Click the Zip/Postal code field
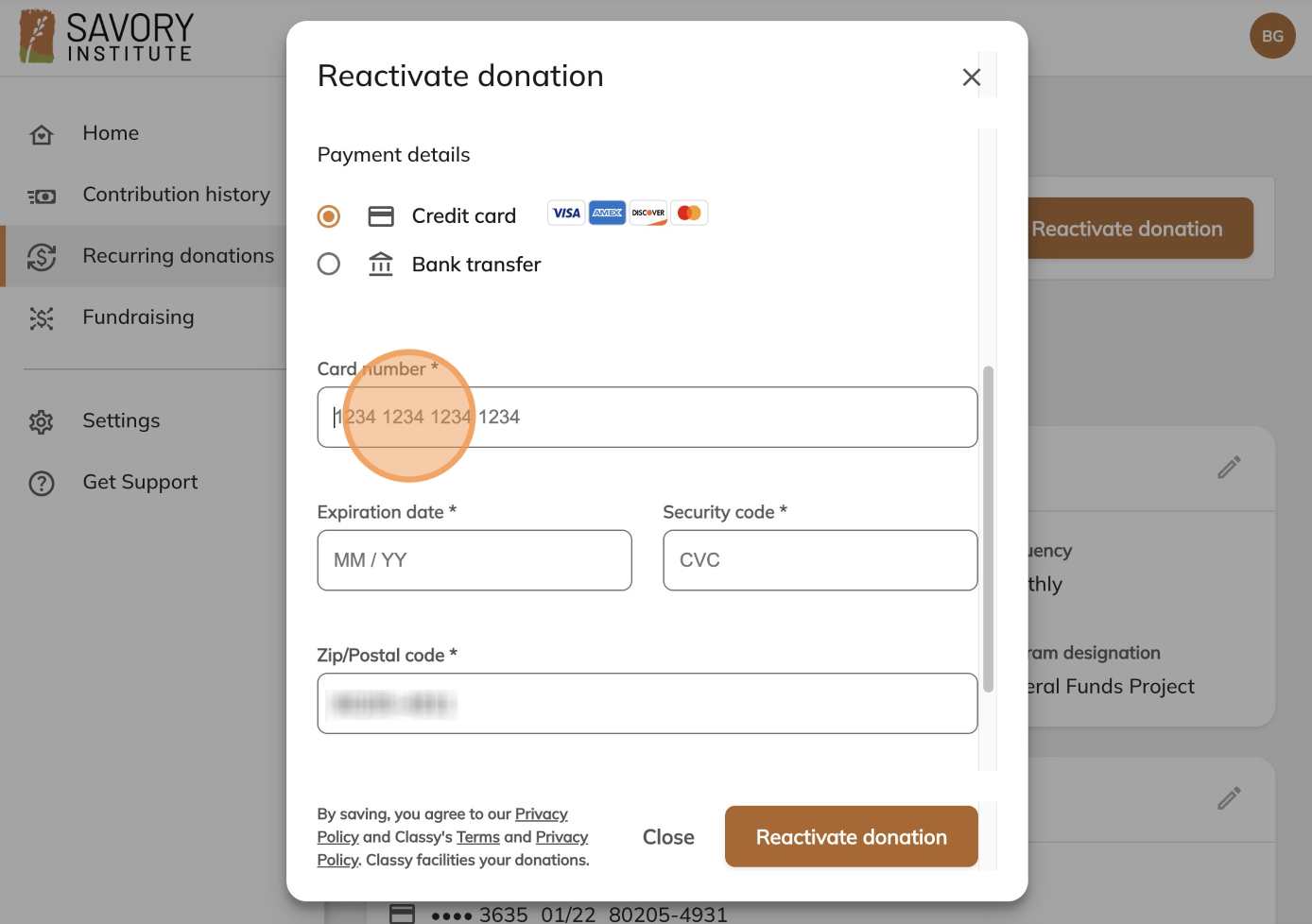The height and width of the screenshot is (924, 1312). 647,703
